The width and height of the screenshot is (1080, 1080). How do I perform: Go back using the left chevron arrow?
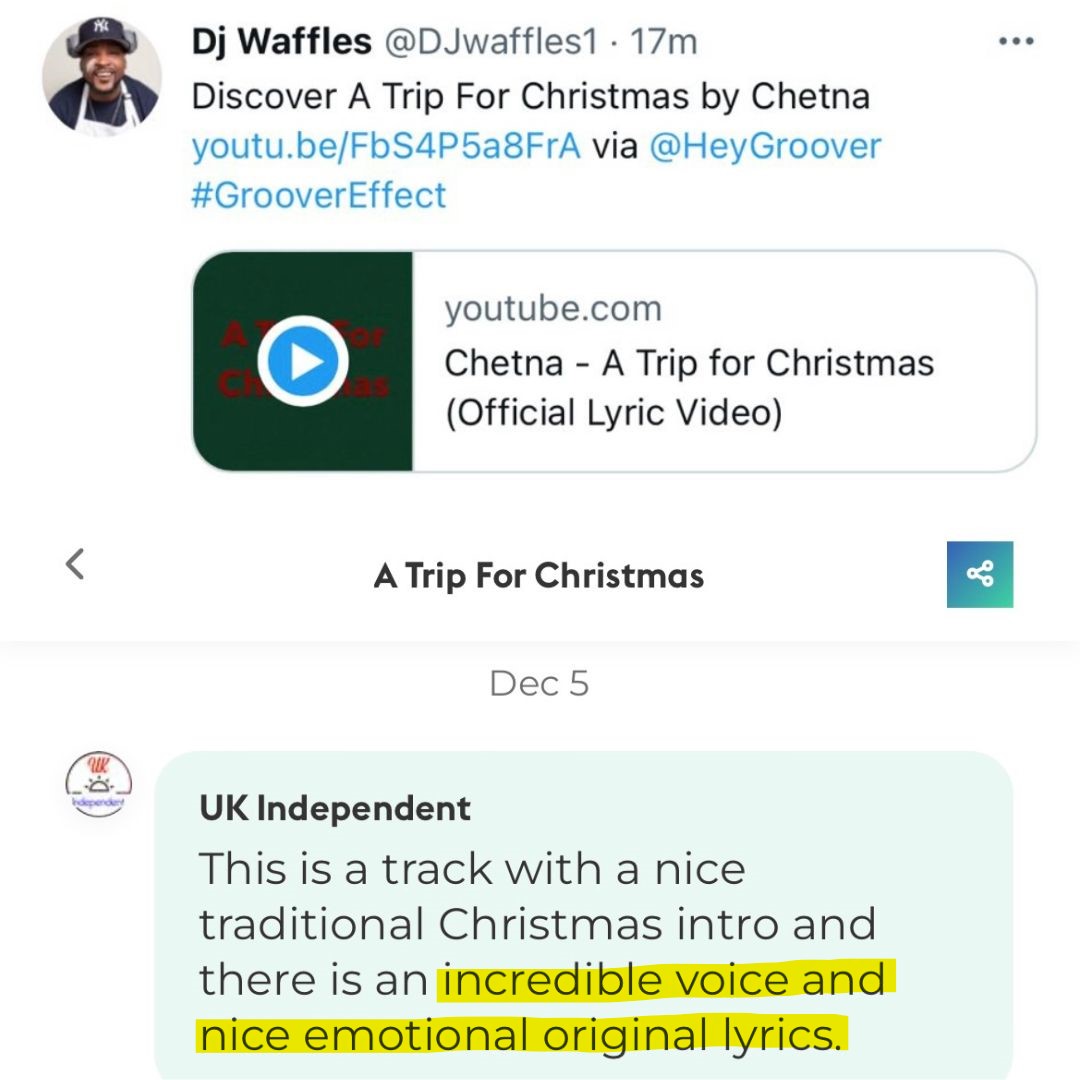point(75,564)
